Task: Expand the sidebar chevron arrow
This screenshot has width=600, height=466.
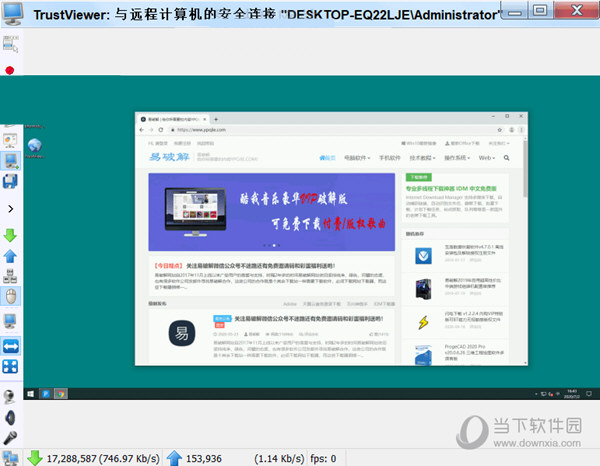Action: 11,209
